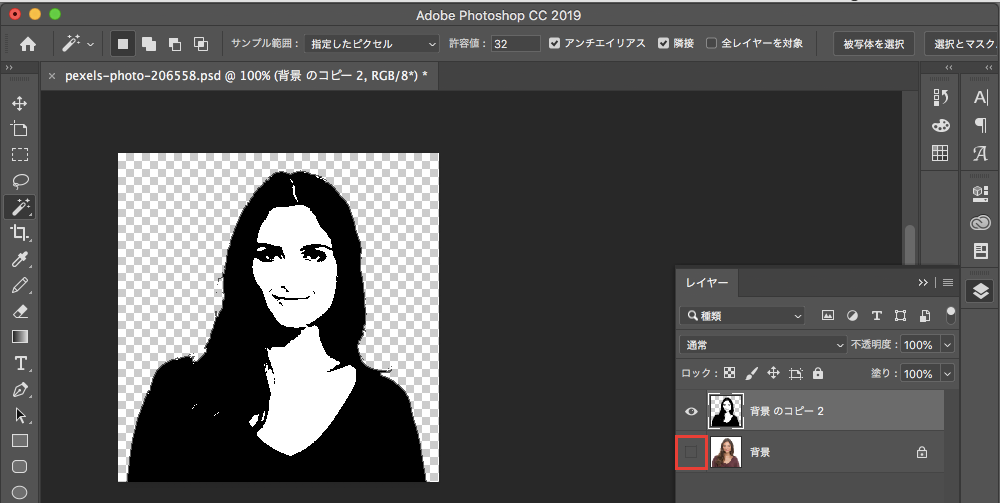
Task: Open the サンプル範囲 dropdown
Action: [371, 44]
